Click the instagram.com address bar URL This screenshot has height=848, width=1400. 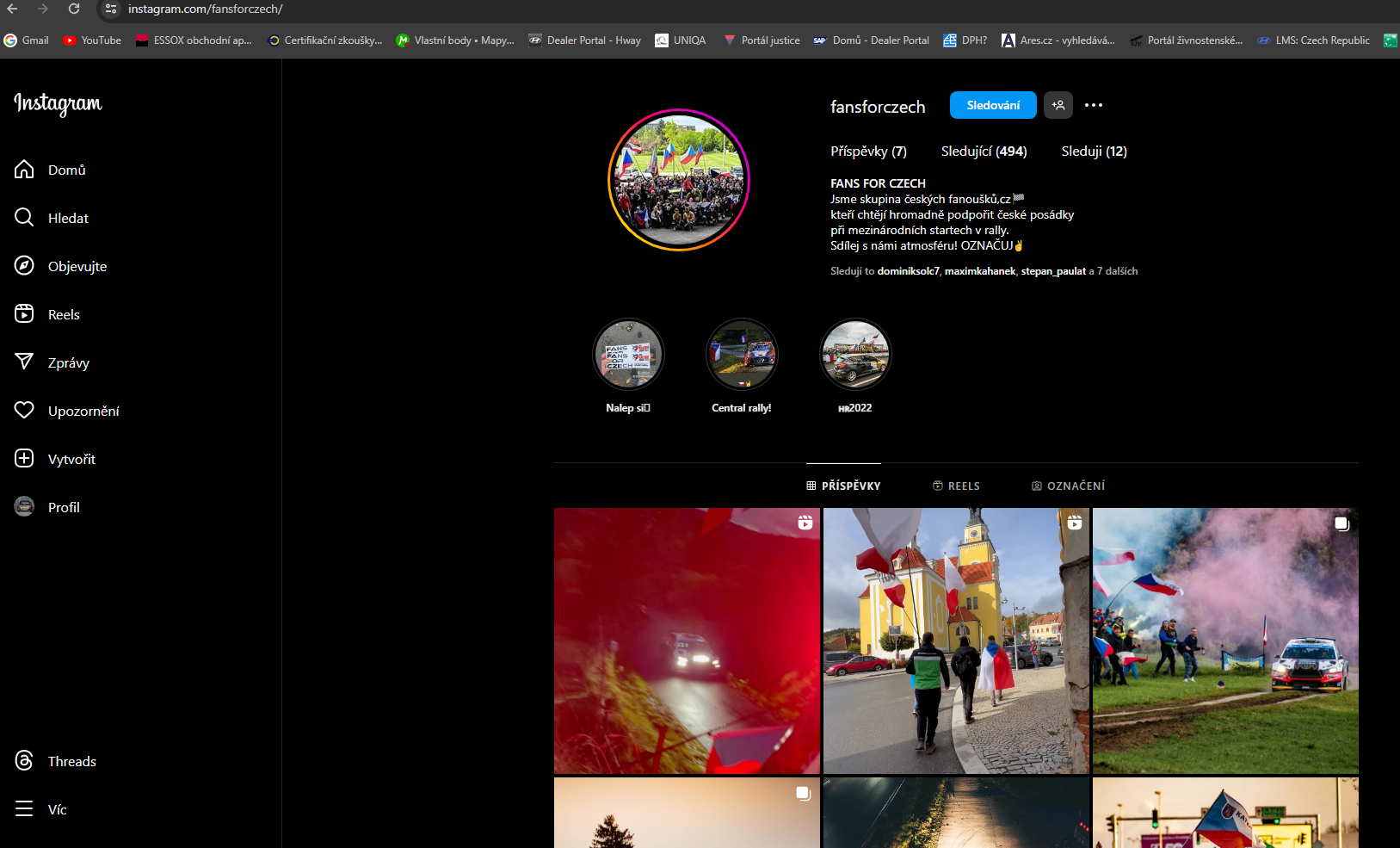(205, 9)
